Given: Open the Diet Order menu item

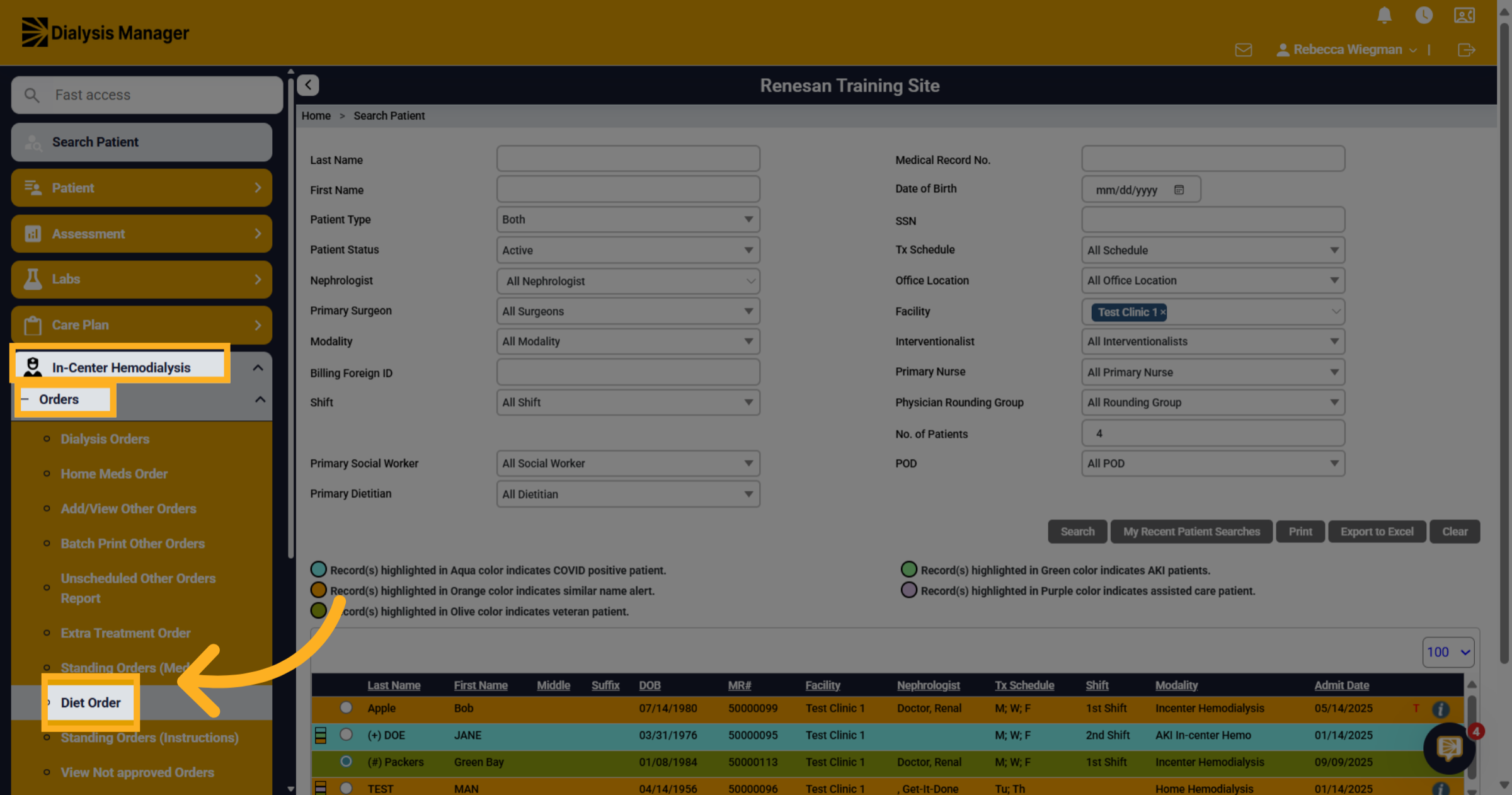Looking at the screenshot, I should point(90,702).
